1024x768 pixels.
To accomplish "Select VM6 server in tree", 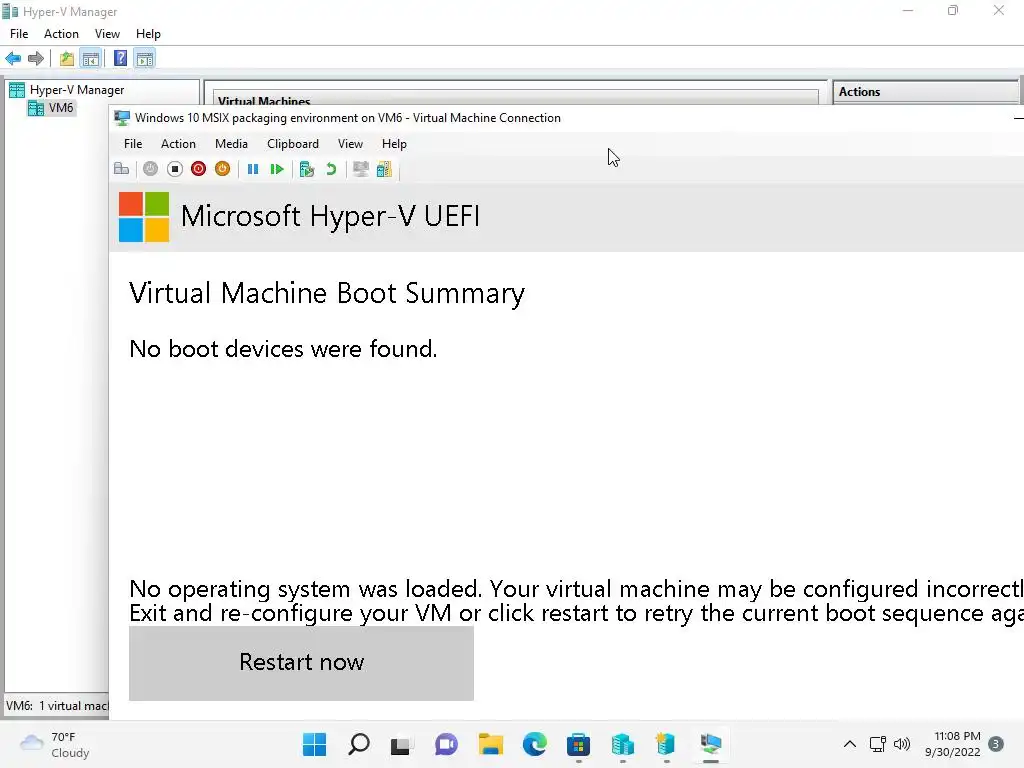I will (52, 108).
